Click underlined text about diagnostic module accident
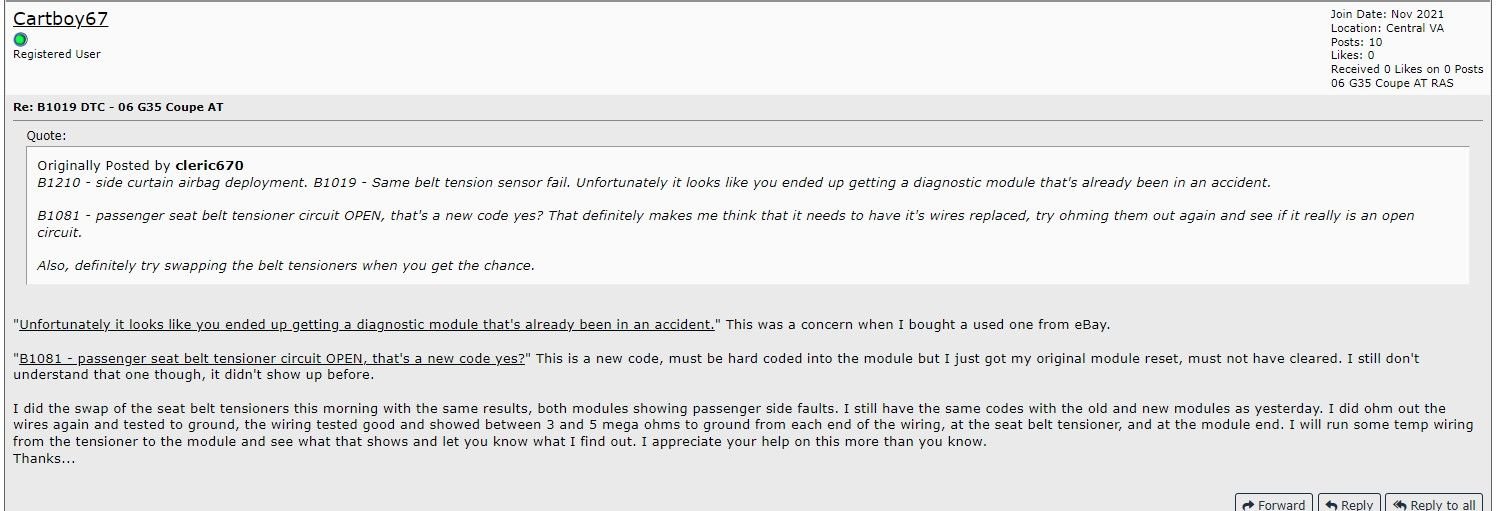 (x=367, y=324)
